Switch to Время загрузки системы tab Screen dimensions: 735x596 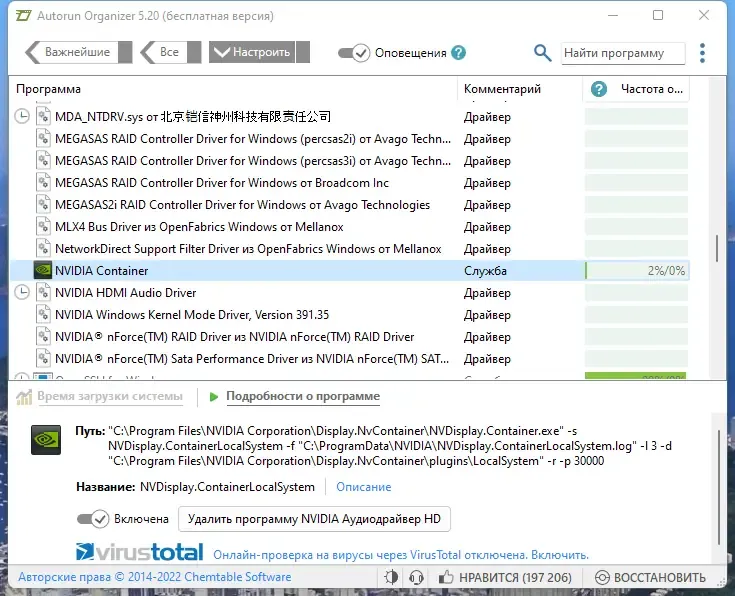click(110, 396)
